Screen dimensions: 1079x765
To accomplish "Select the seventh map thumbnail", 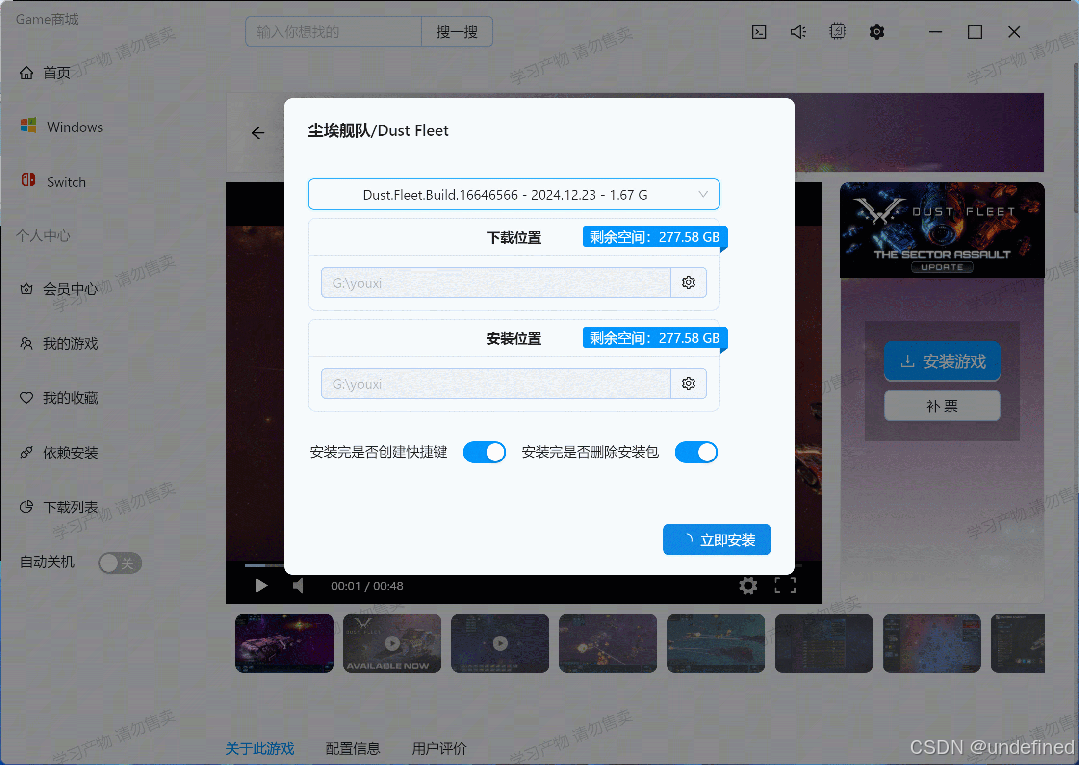I will pyautogui.click(x=932, y=643).
